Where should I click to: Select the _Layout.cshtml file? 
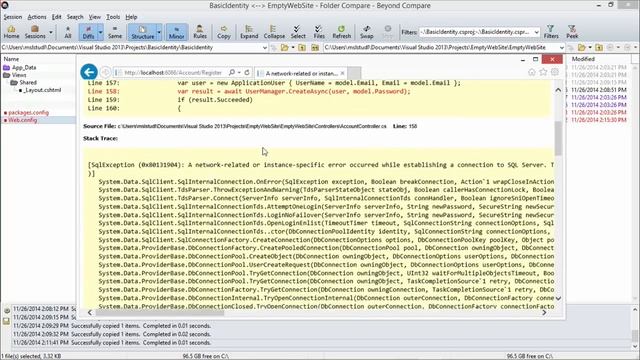tap(42, 90)
